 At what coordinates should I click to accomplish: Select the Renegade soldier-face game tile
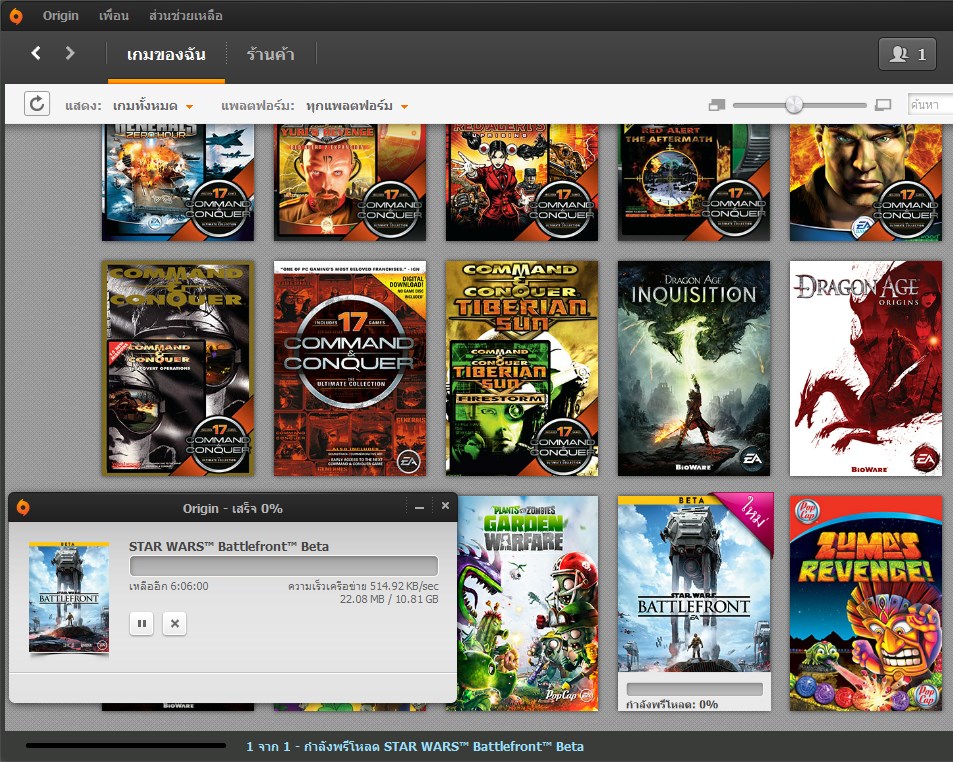865,182
